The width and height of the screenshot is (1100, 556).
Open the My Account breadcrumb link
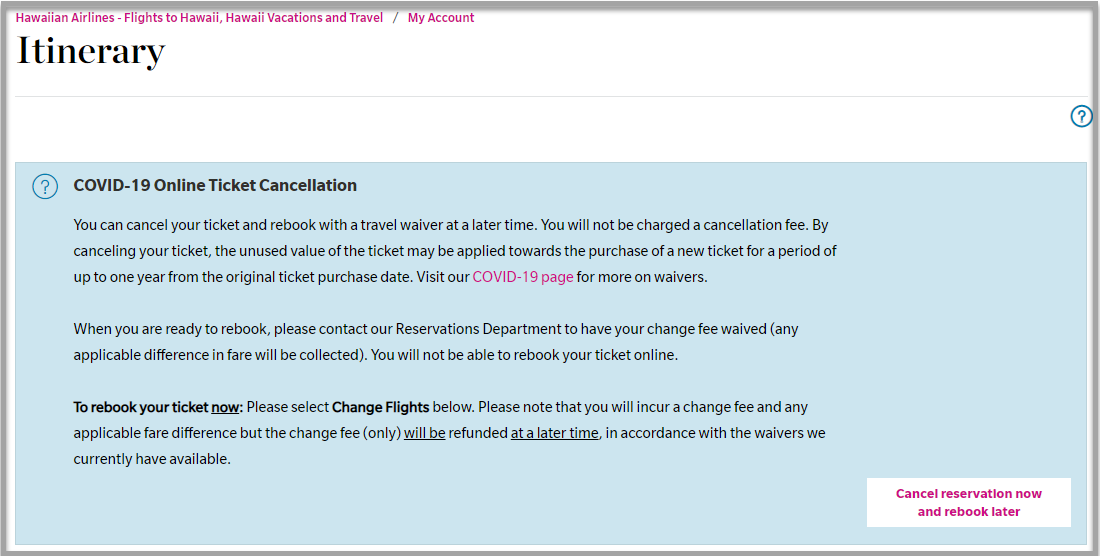pos(441,18)
